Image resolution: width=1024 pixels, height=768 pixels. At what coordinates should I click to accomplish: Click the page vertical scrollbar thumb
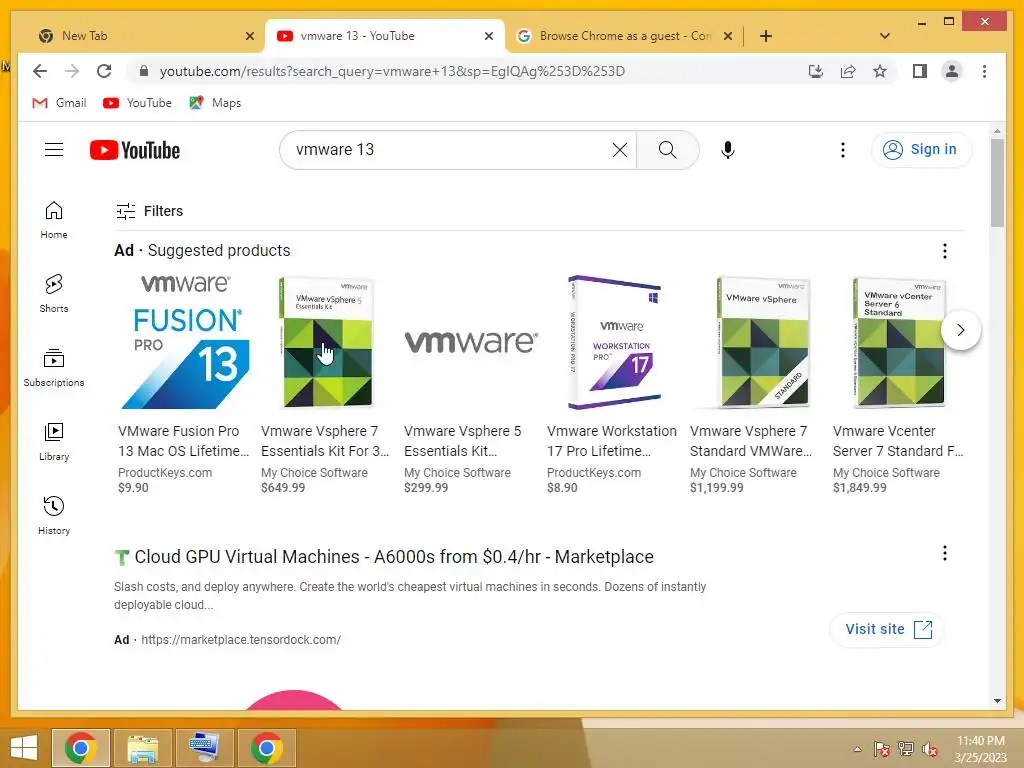pyautogui.click(x=997, y=183)
